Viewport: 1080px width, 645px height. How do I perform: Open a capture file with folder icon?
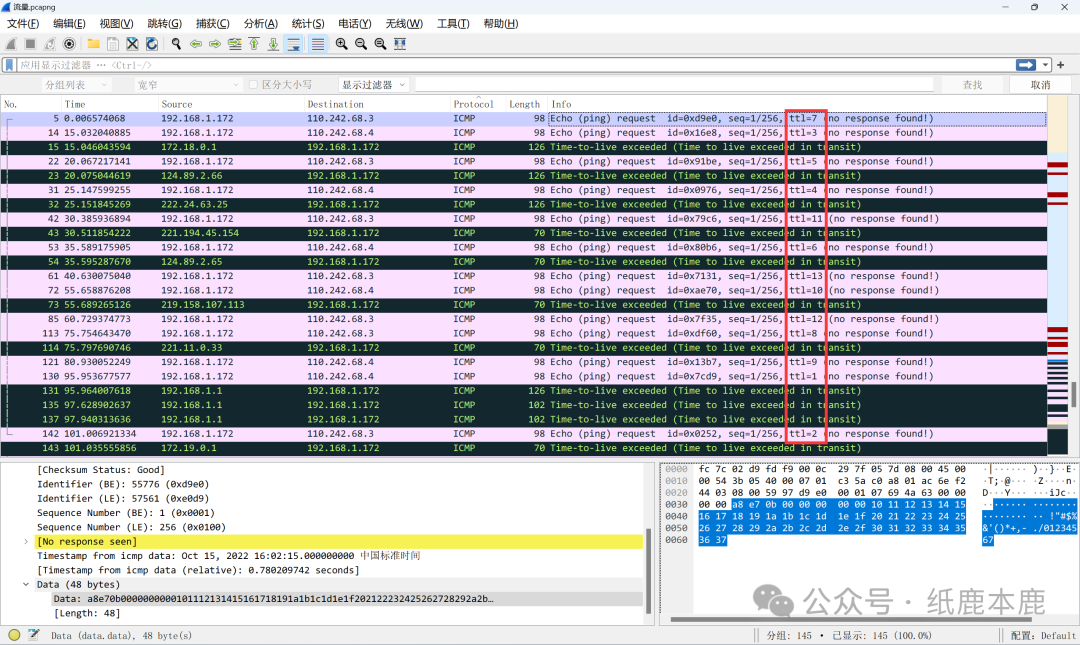pyautogui.click(x=93, y=44)
